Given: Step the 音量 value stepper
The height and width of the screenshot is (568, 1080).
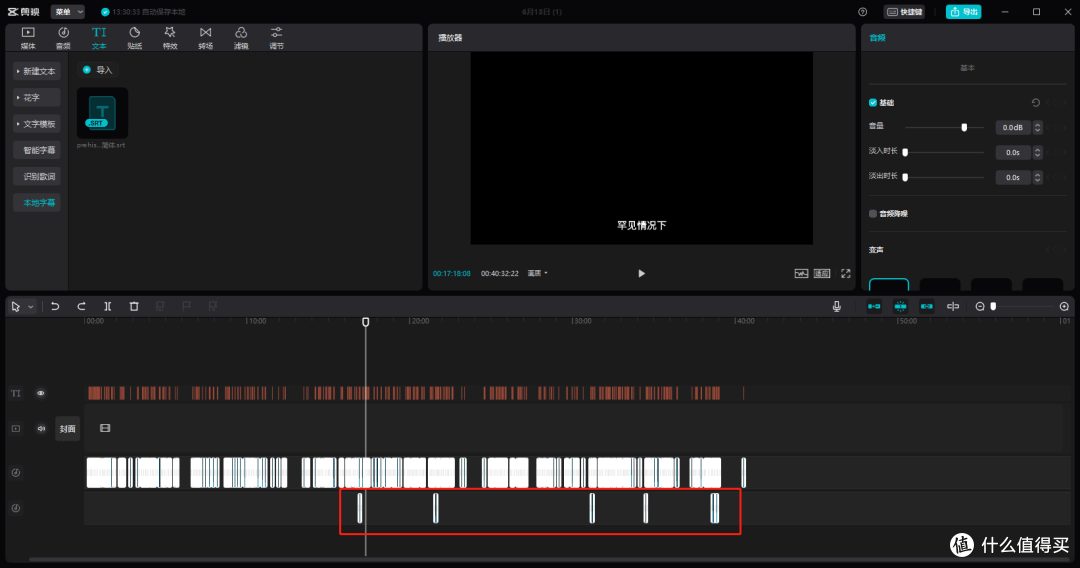Looking at the screenshot, I should coord(1037,127).
